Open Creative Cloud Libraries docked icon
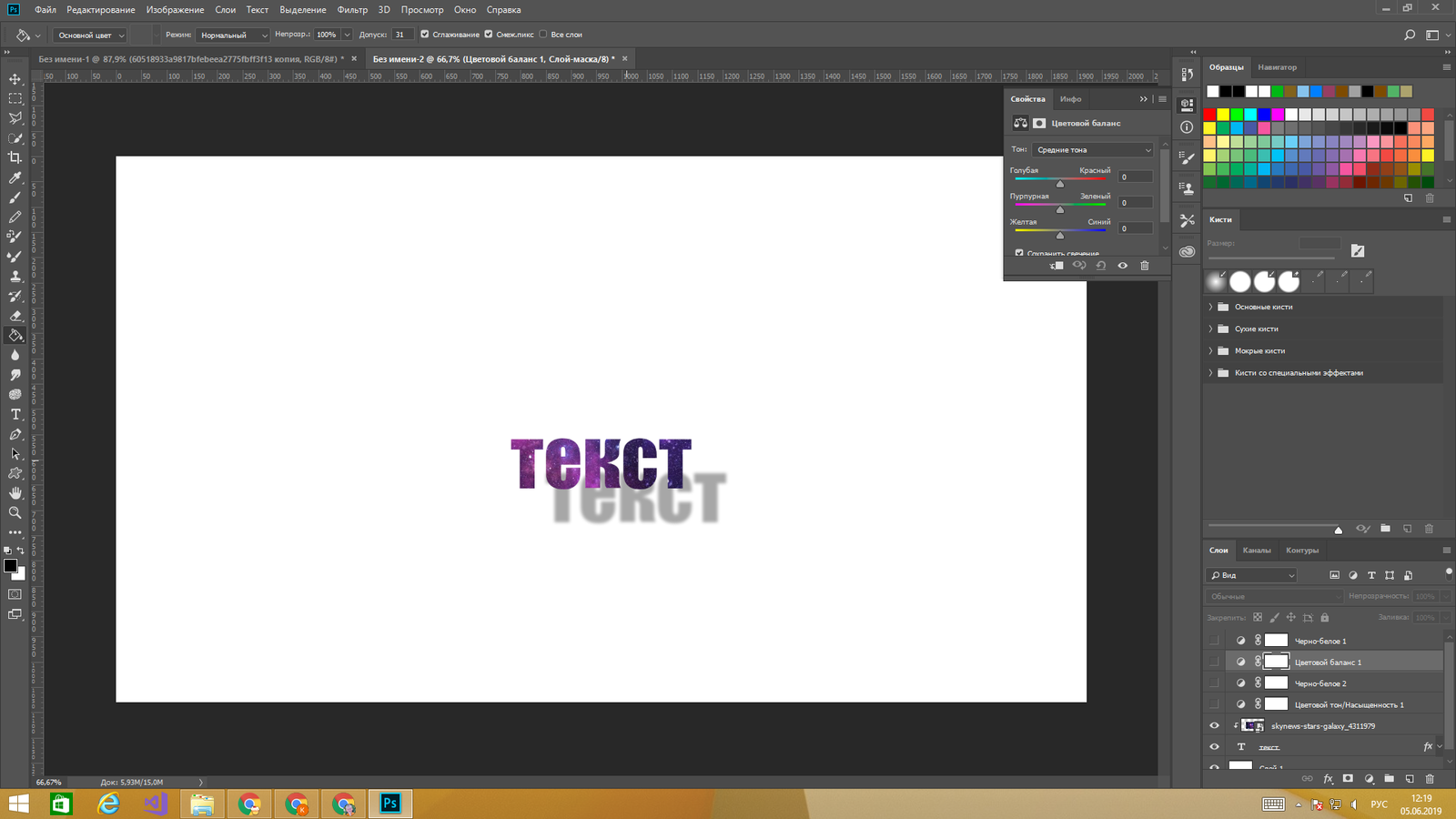The image size is (1456, 819). click(x=1187, y=251)
